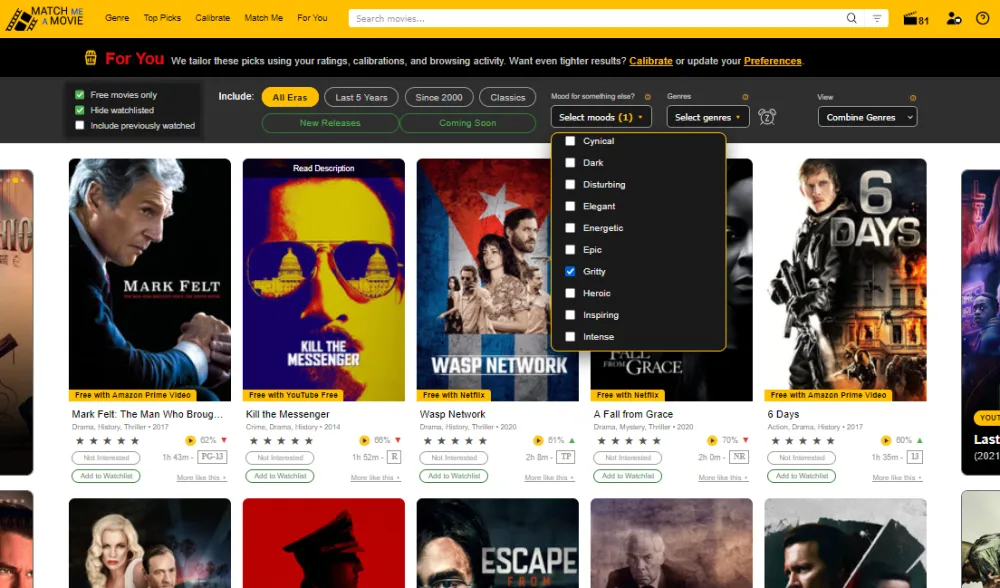Viewport: 1000px width, 588px height.
Task: Click the help question mark icon
Action: coord(983,18)
